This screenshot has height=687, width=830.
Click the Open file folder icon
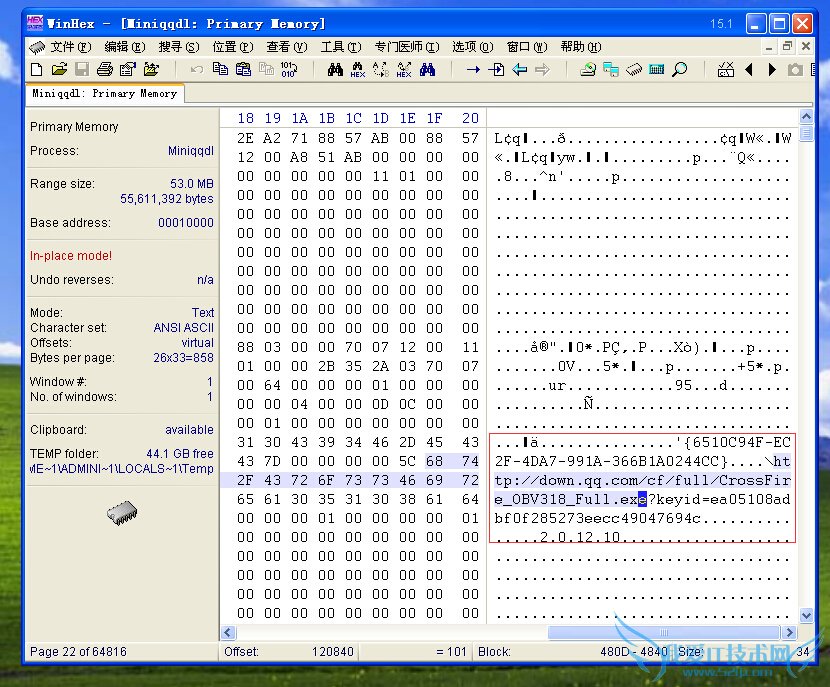click(59, 69)
